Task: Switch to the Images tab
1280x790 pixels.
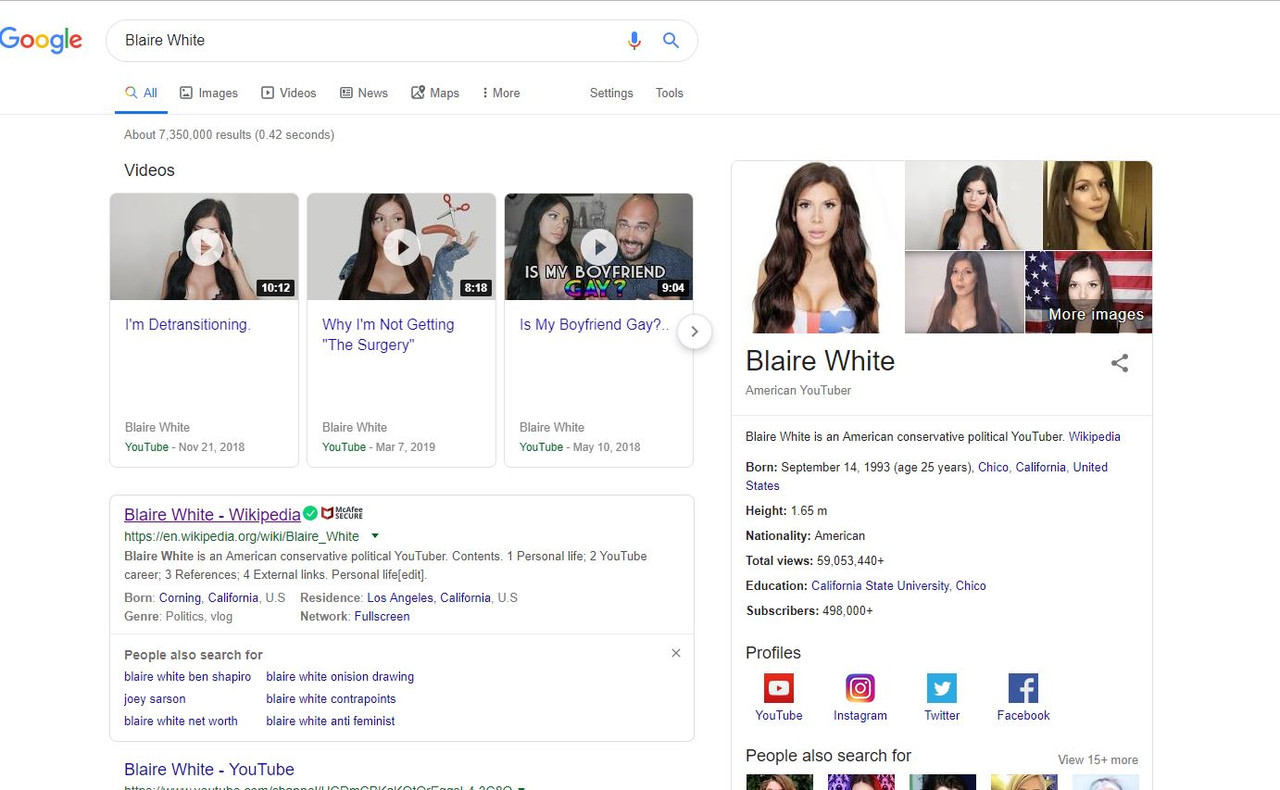Action: click(x=209, y=93)
